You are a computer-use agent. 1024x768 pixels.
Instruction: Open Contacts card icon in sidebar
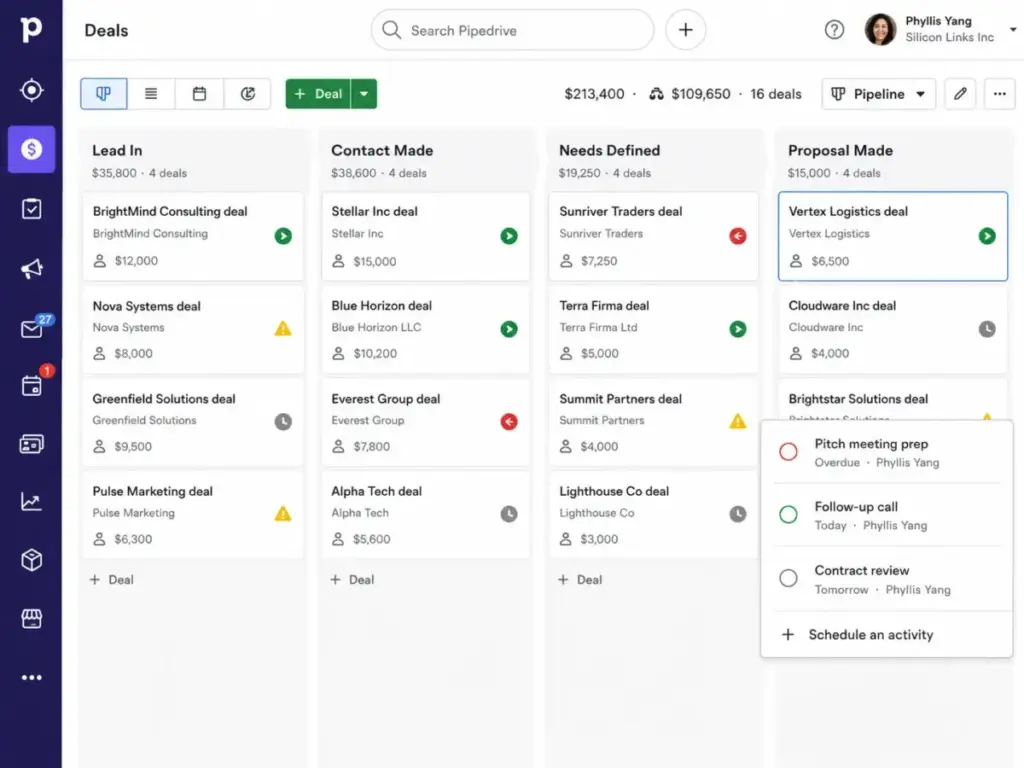(31, 444)
